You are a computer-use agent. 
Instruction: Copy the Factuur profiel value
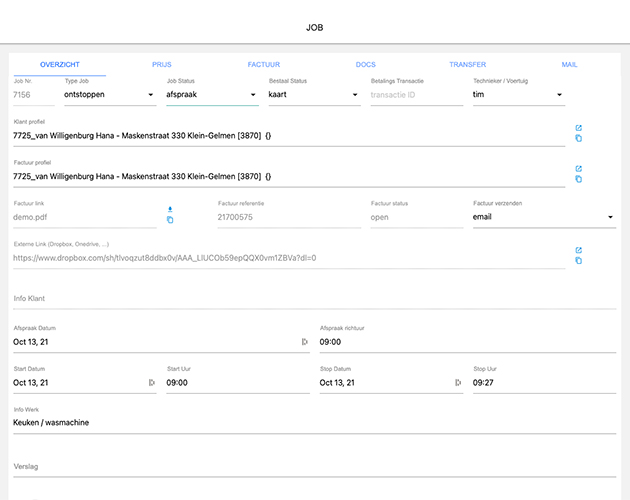[x=579, y=180]
